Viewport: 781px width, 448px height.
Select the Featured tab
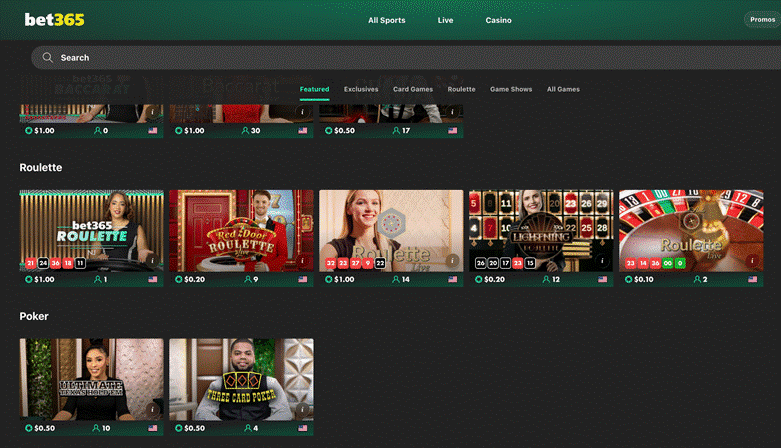pos(314,89)
